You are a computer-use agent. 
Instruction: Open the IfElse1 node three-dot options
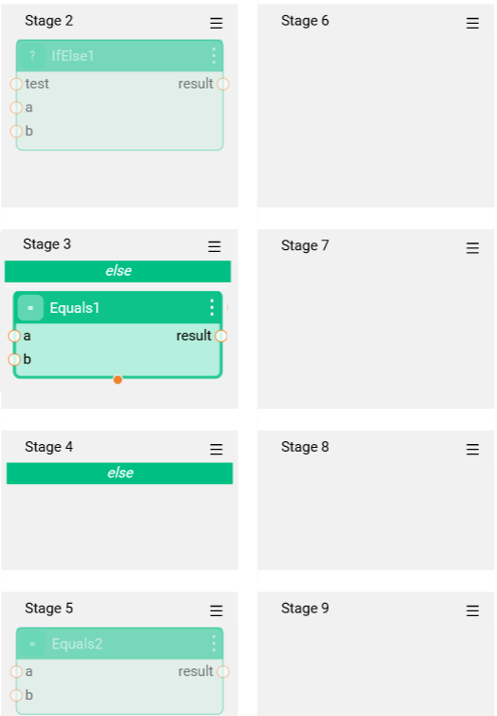pos(214,56)
